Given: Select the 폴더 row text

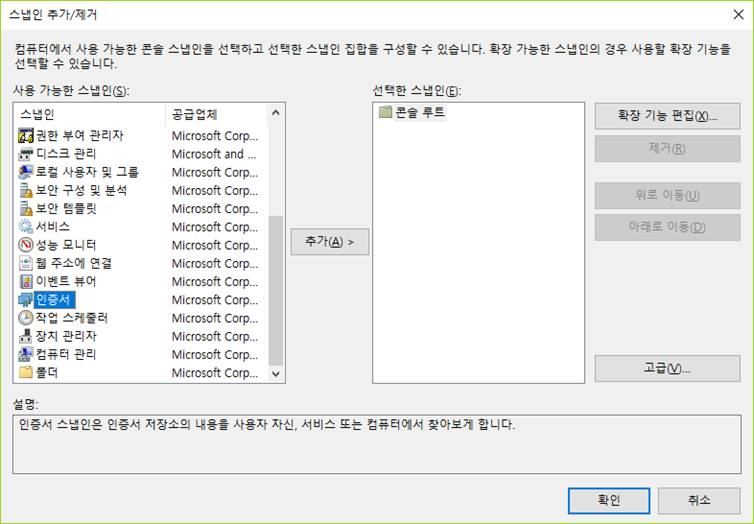Looking at the screenshot, I should point(47,373).
